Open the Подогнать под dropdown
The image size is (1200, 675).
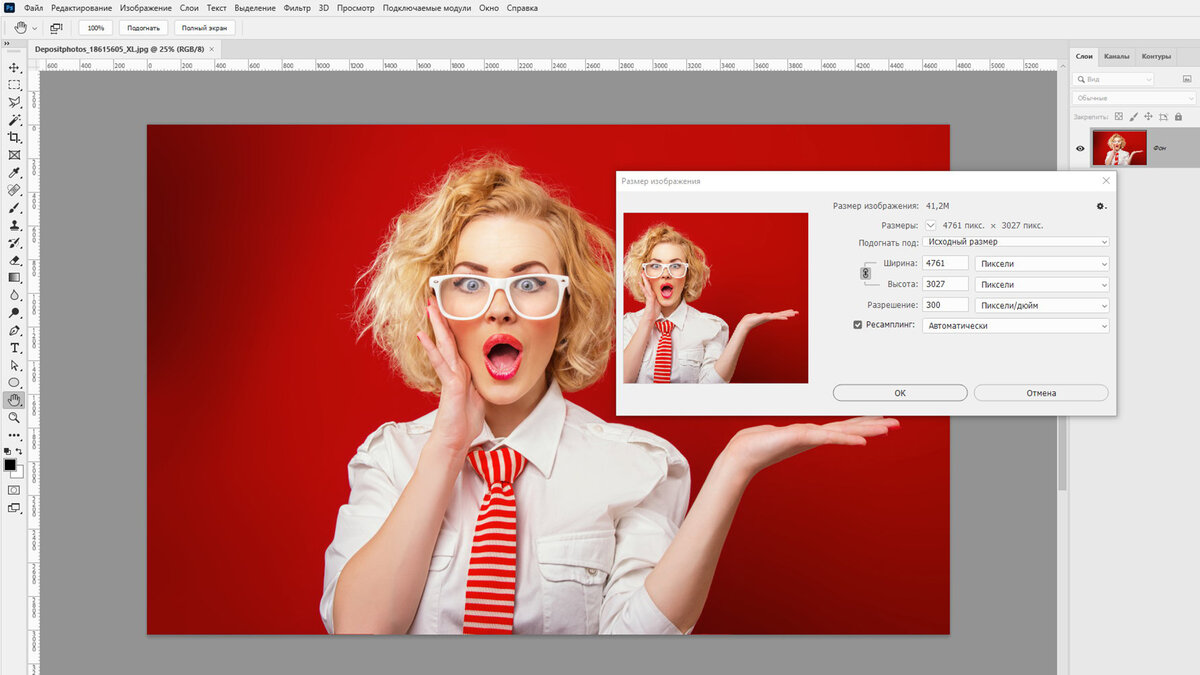[1016, 241]
